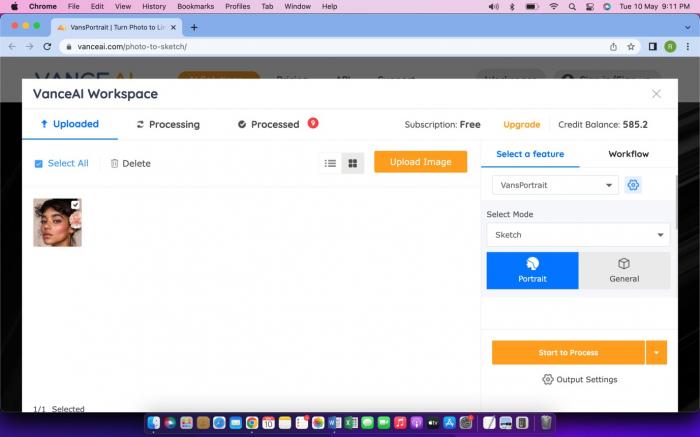Open Finder from the dock
This screenshot has width=700, height=437.
[x=154, y=422]
